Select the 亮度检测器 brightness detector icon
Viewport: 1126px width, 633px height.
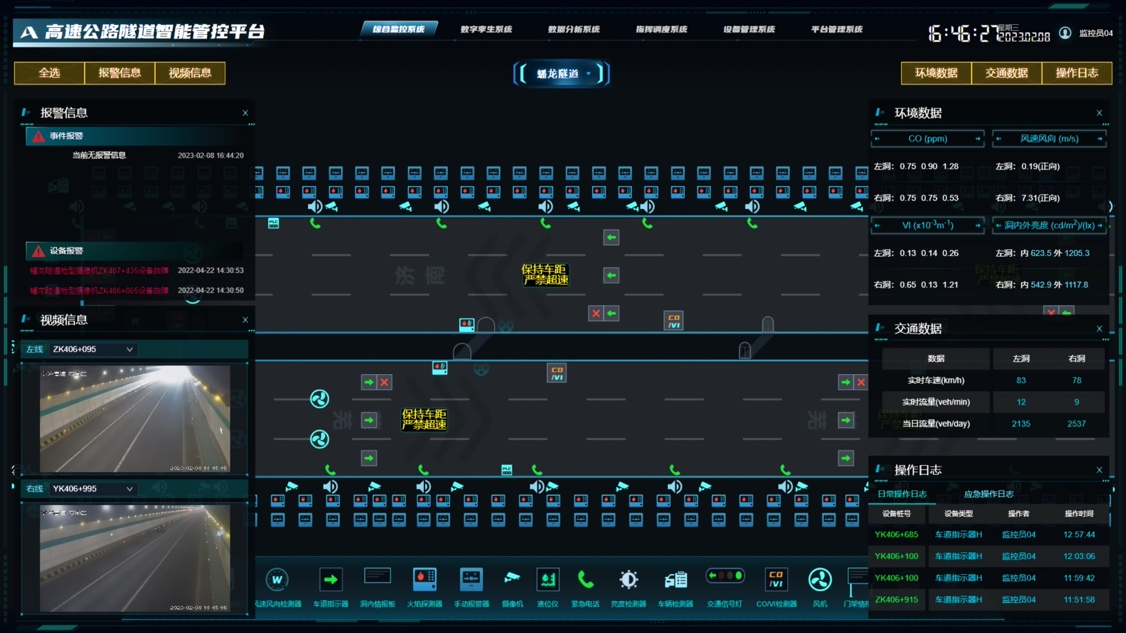(x=628, y=580)
